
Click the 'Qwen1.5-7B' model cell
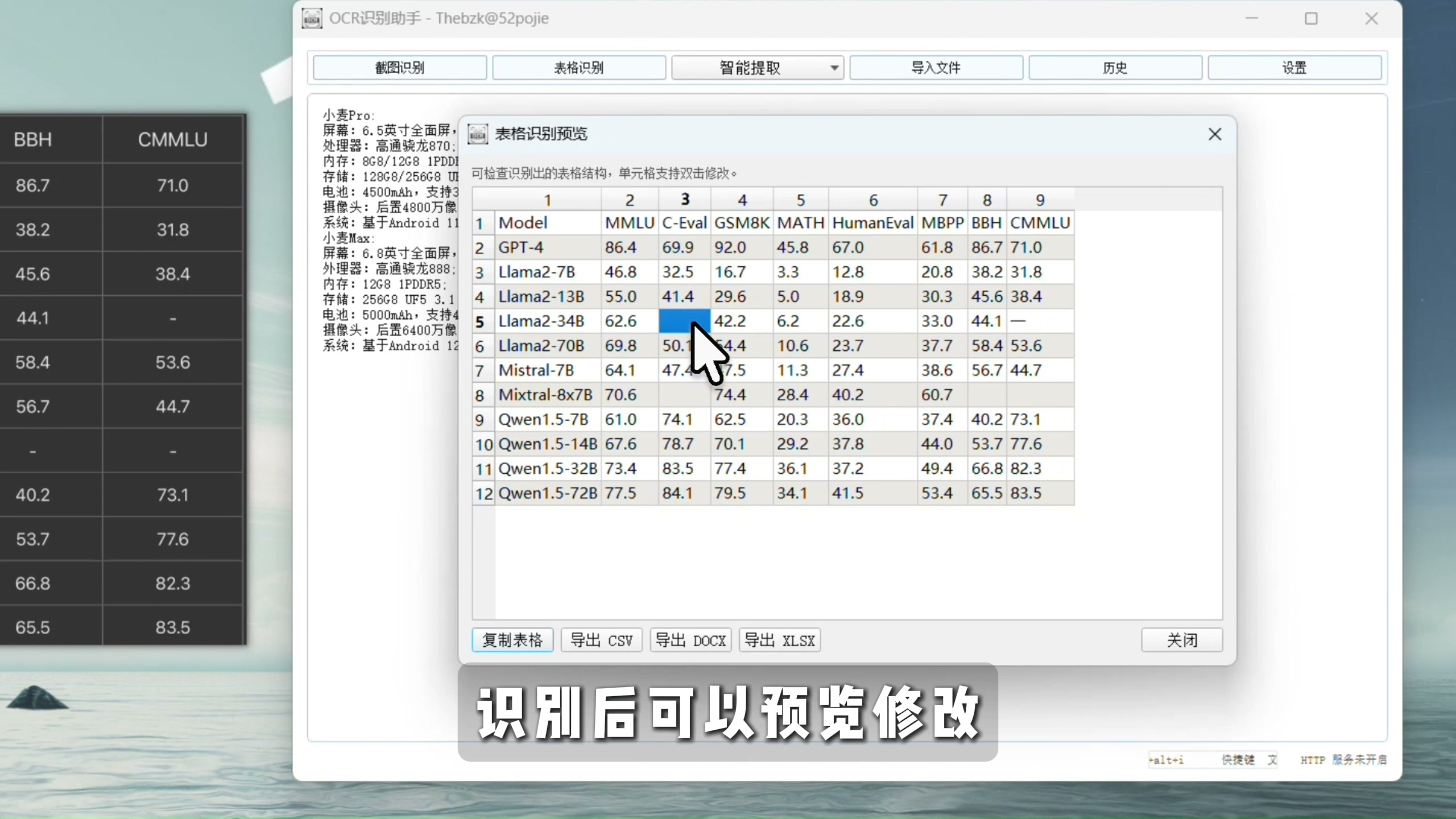click(x=548, y=419)
